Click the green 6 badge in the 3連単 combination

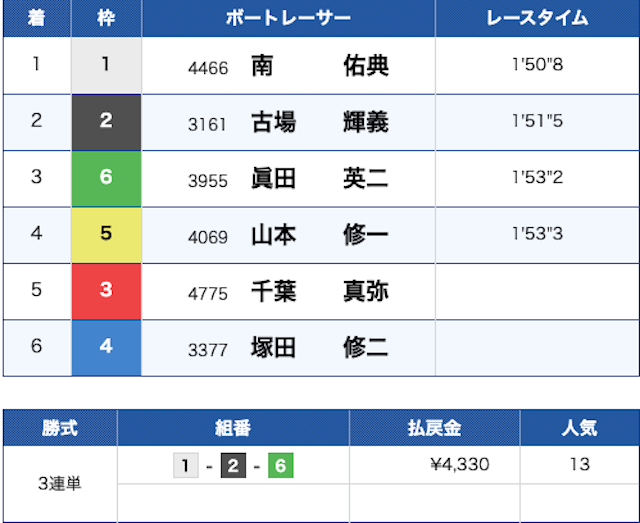pyautogui.click(x=280, y=465)
